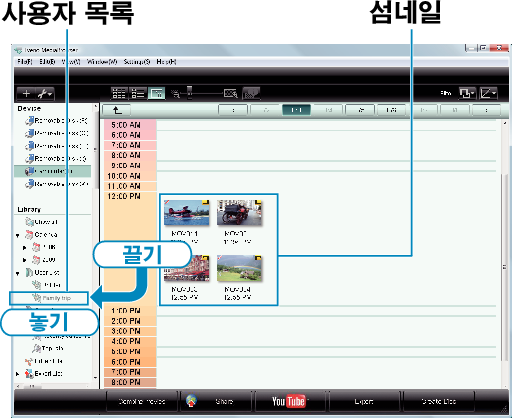Switch to thumbnail grid view

(119, 94)
